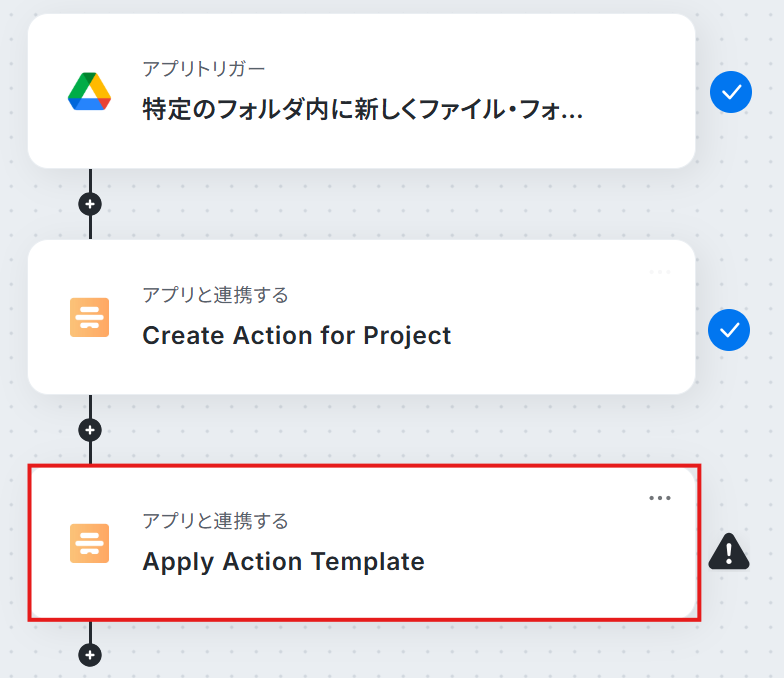Click the blue checkmark beside Create Action for Project

point(729,330)
